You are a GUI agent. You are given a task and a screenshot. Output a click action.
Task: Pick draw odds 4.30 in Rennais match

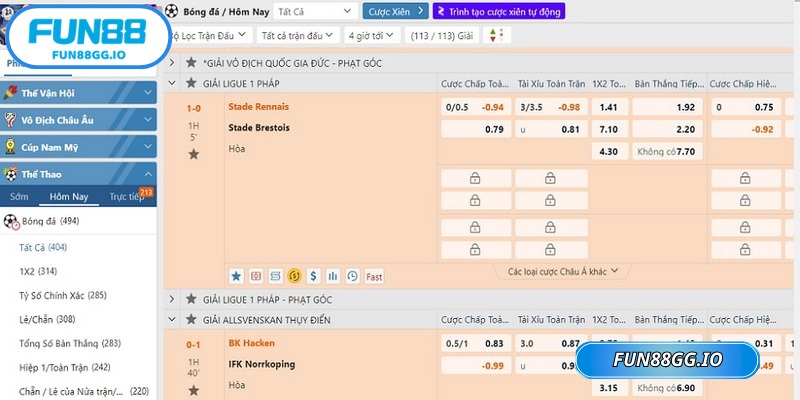click(x=609, y=152)
